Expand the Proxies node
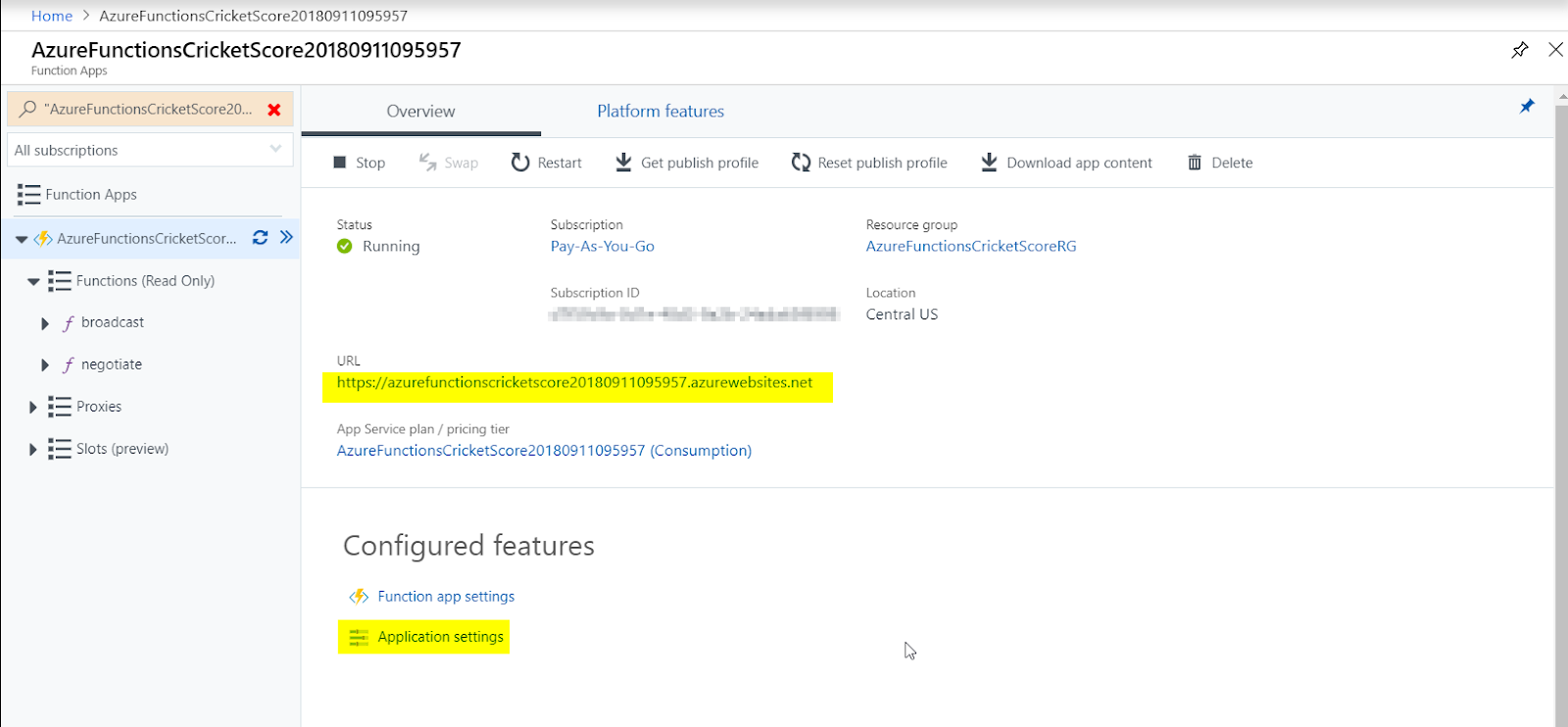This screenshot has width=1568, height=727. coord(33,408)
